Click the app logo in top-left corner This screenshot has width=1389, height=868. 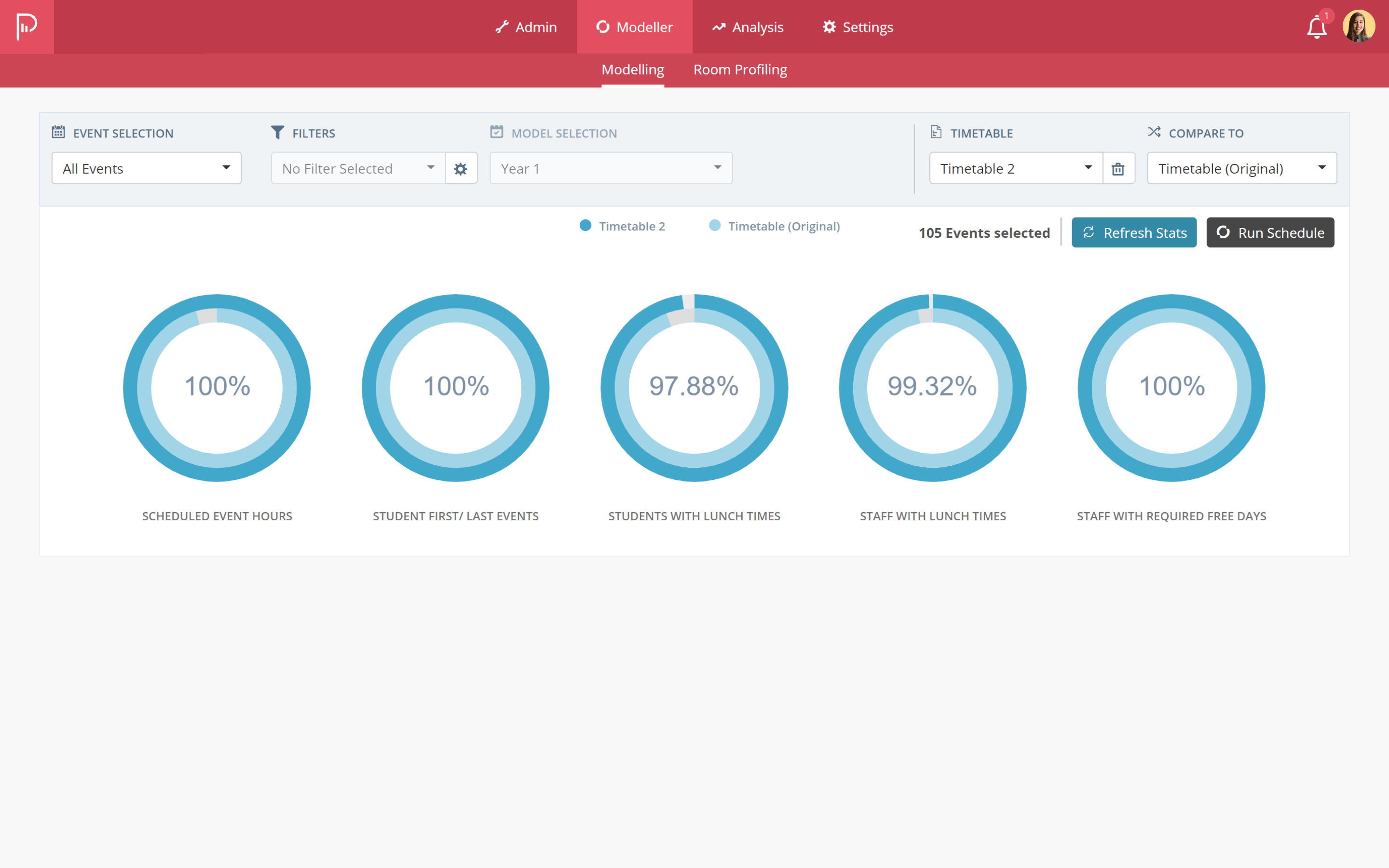coord(27,27)
